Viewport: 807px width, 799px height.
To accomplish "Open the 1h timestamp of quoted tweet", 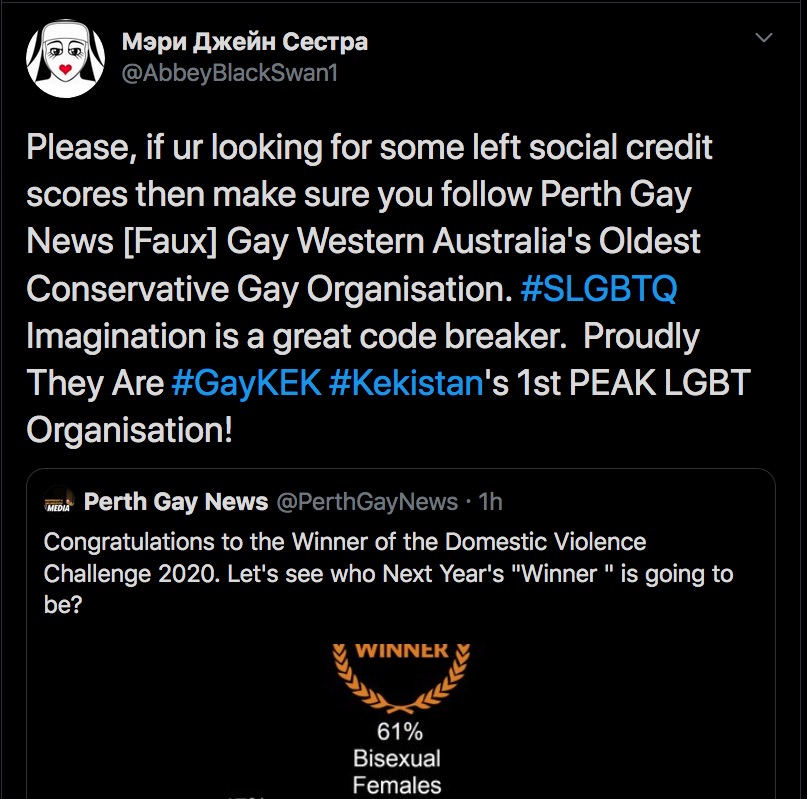I will [491, 502].
